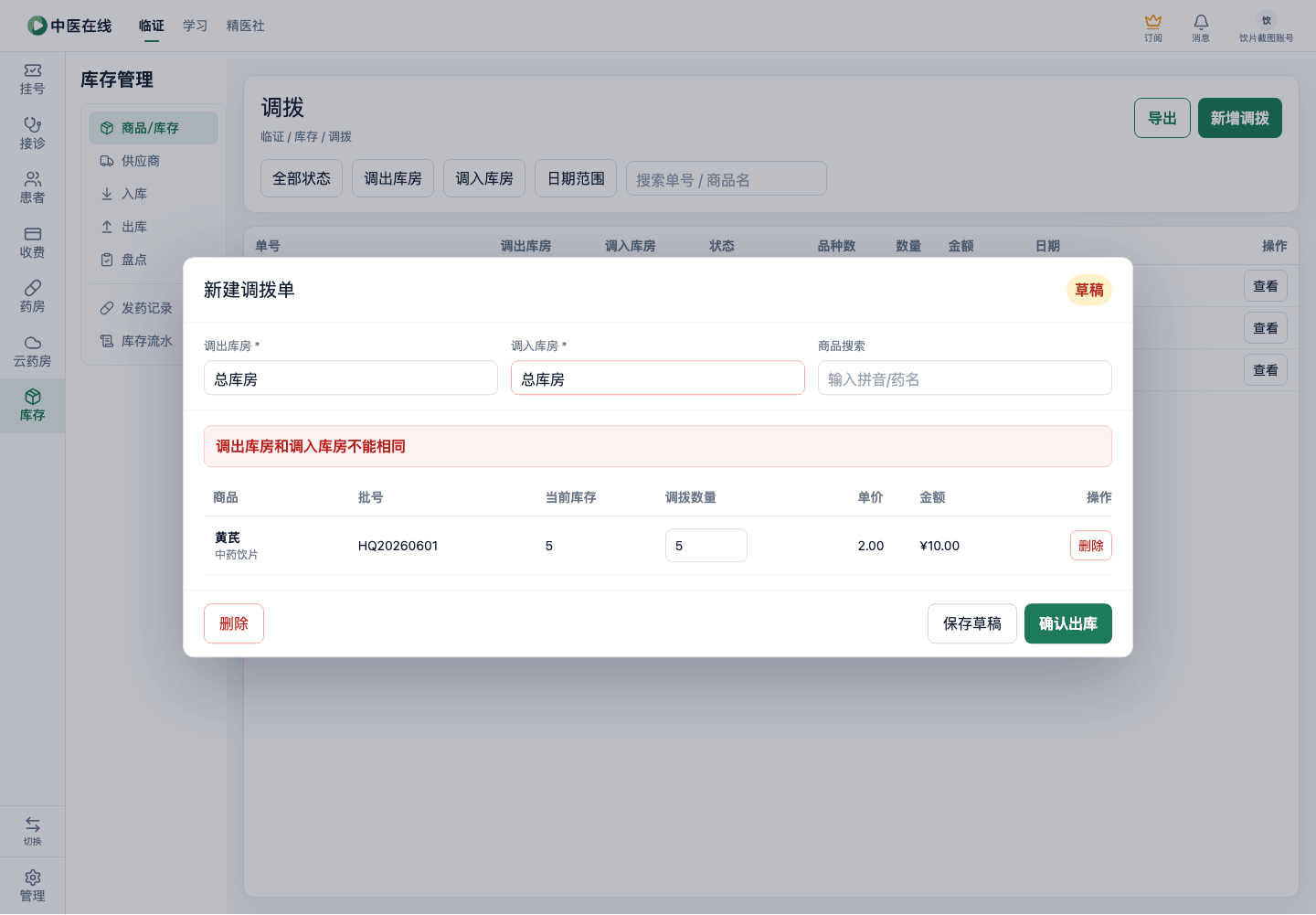
Task: Open 全部状态 filter dropdown
Action: click(302, 178)
